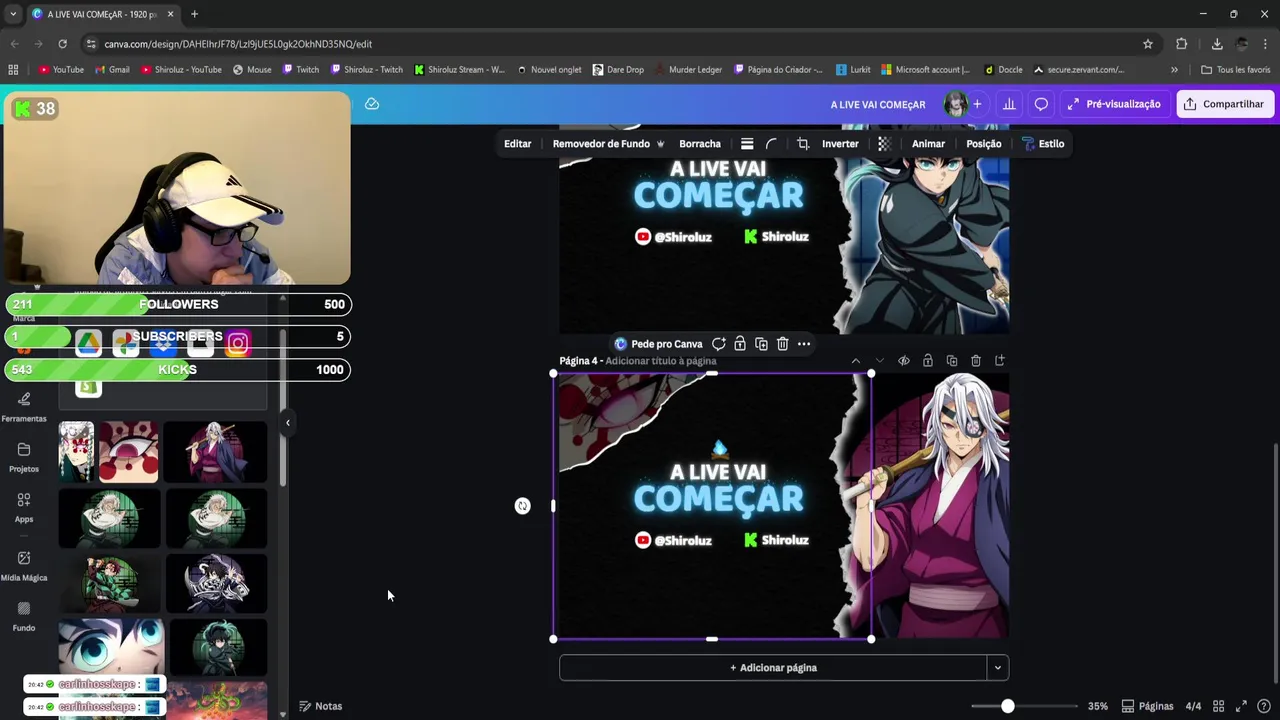Select the Borracha eraser tool

(x=700, y=144)
